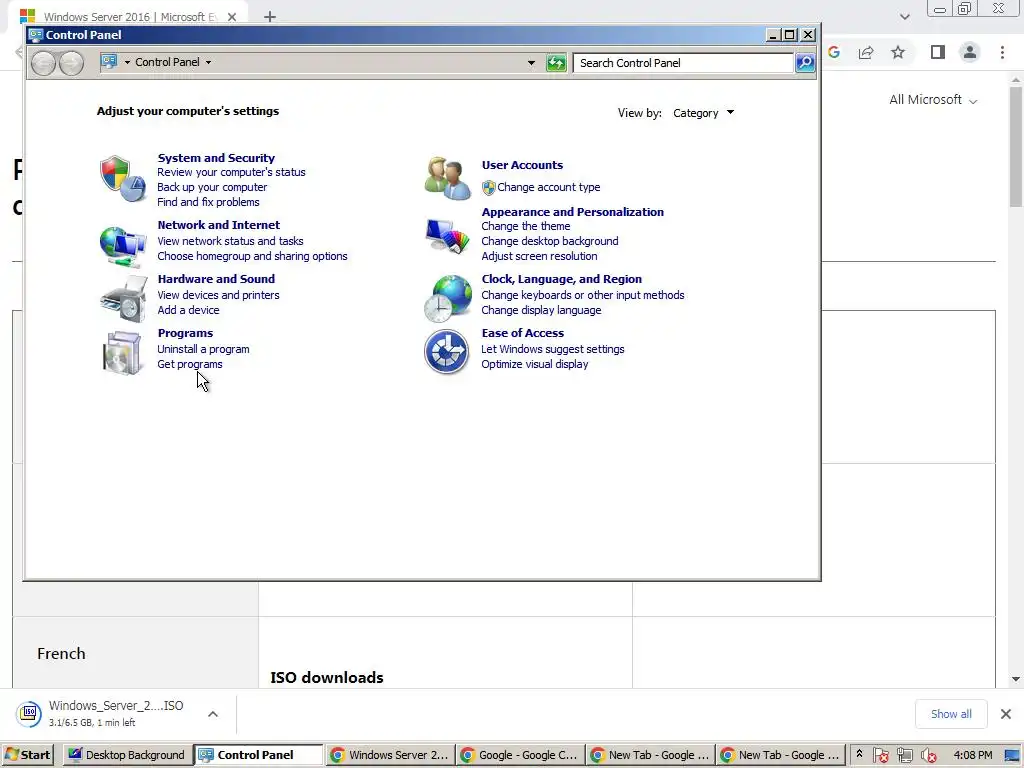The width and height of the screenshot is (1024, 768).
Task: Open Let Windows suggest settings link
Action: [553, 349]
